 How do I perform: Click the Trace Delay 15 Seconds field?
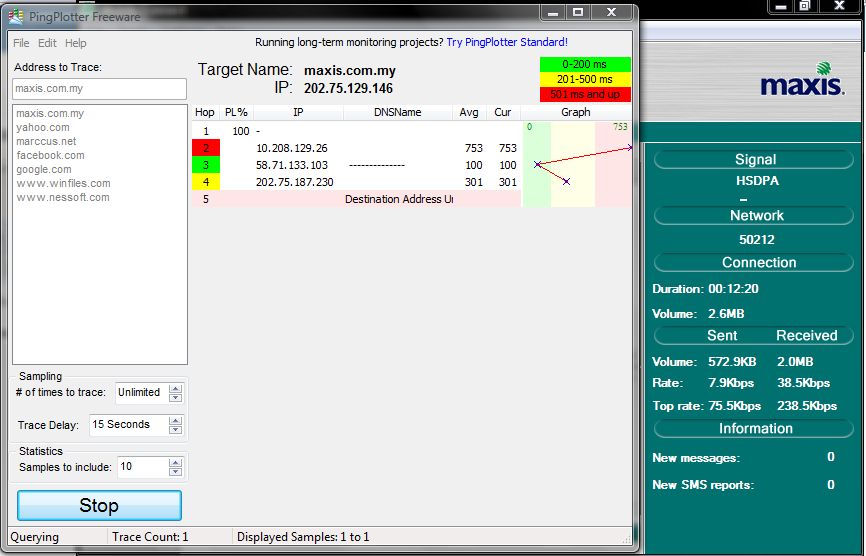point(129,425)
